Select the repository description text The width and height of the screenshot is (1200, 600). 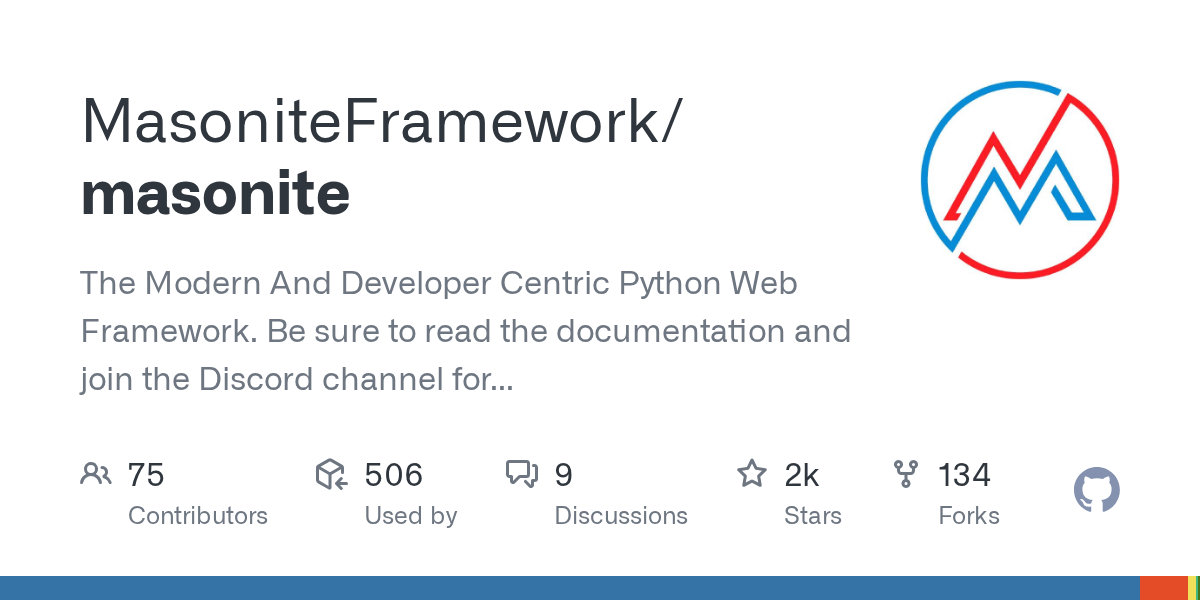point(465,331)
